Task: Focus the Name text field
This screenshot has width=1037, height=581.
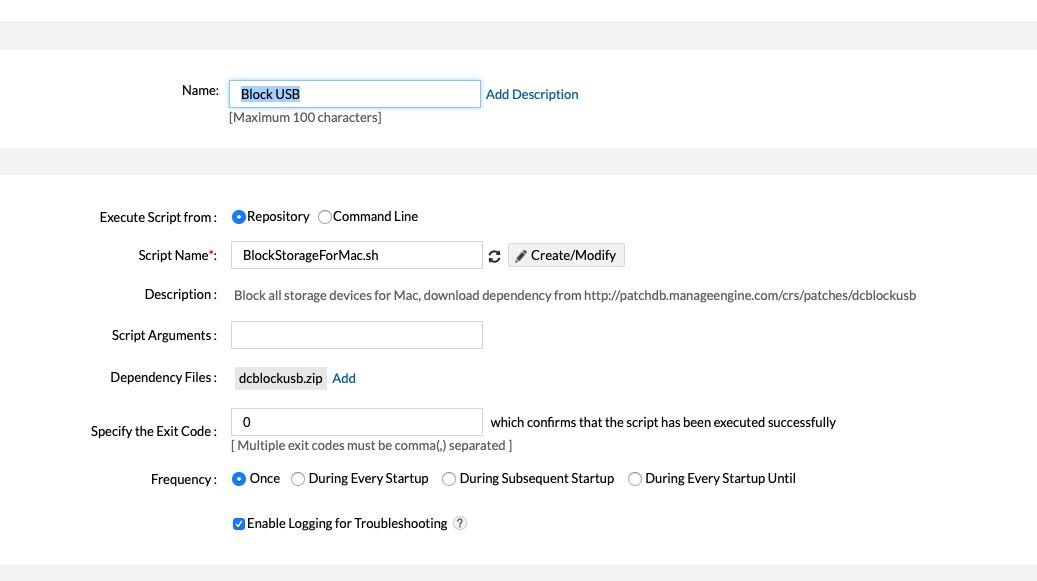Action: [355, 94]
